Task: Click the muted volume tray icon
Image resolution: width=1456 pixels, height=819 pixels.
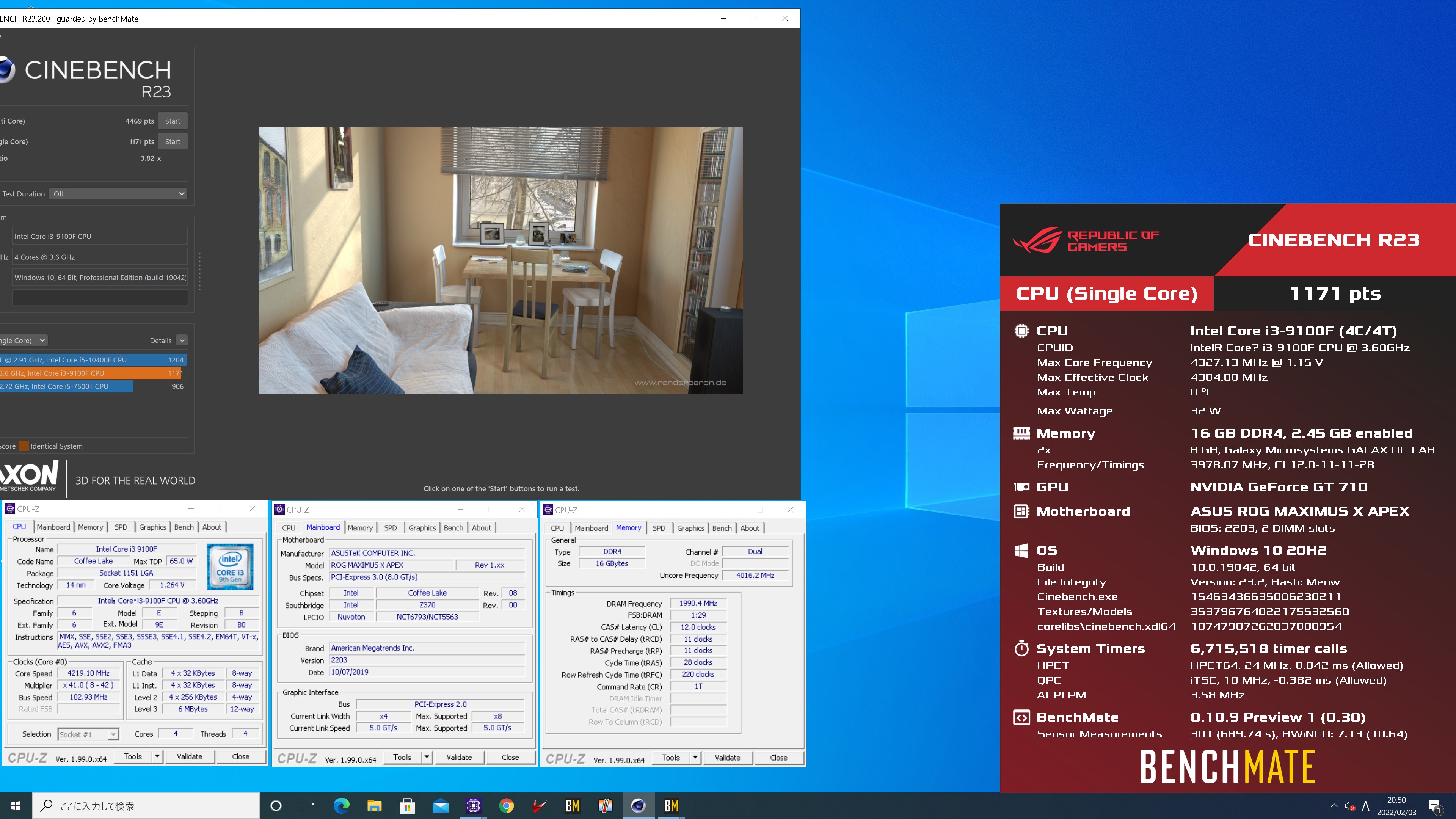Action: [x=1350, y=806]
